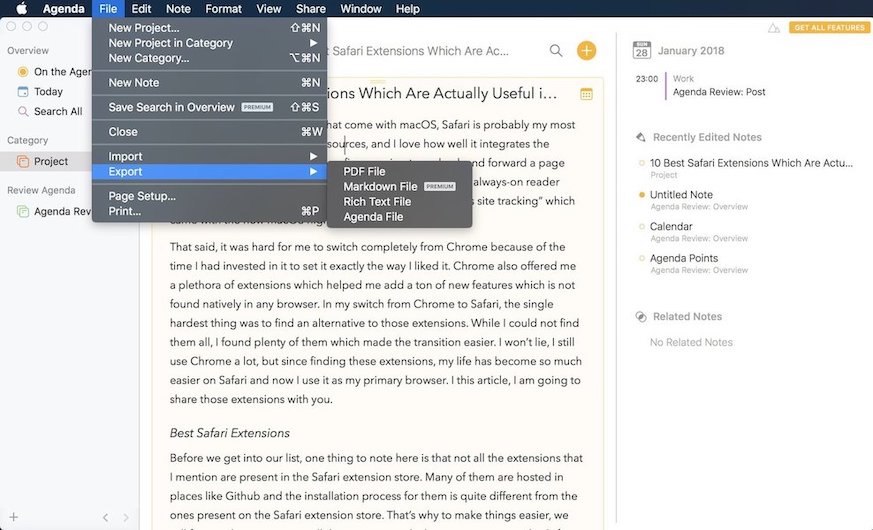Click the Apple menu logo
Image resolution: width=873 pixels, height=530 pixels.
pos(21,9)
